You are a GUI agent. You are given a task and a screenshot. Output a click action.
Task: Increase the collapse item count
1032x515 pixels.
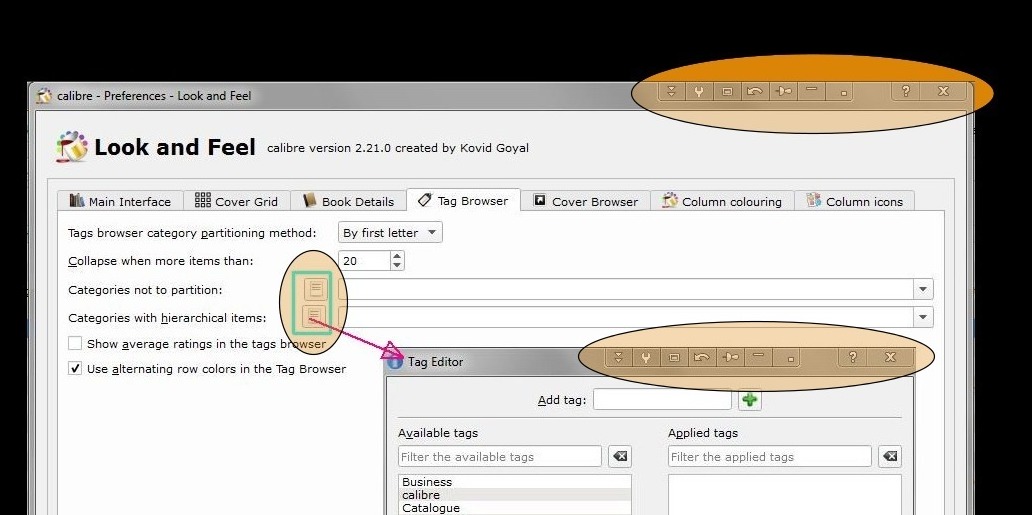(x=397, y=256)
